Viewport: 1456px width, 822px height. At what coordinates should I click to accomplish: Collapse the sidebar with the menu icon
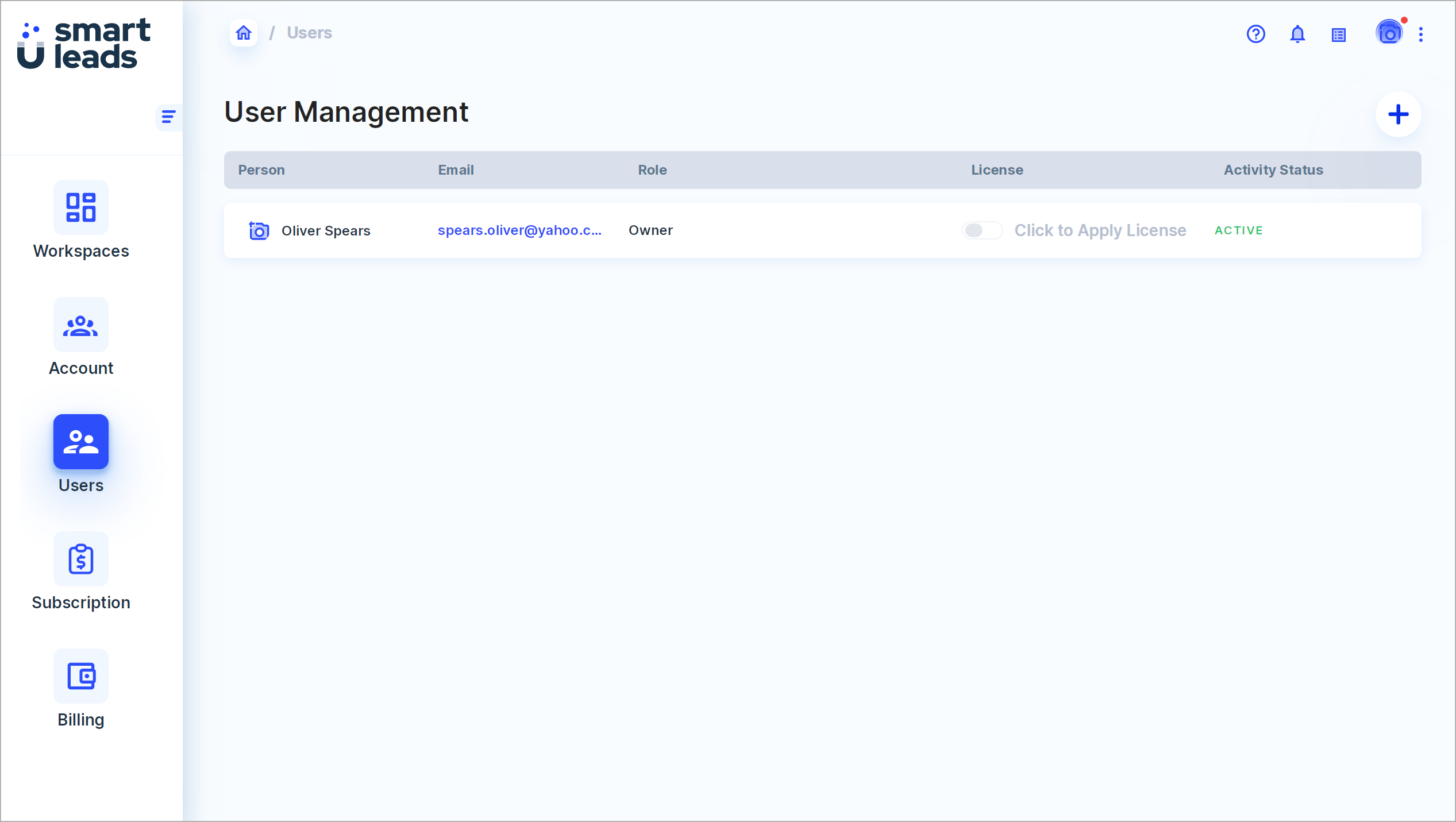click(168, 117)
